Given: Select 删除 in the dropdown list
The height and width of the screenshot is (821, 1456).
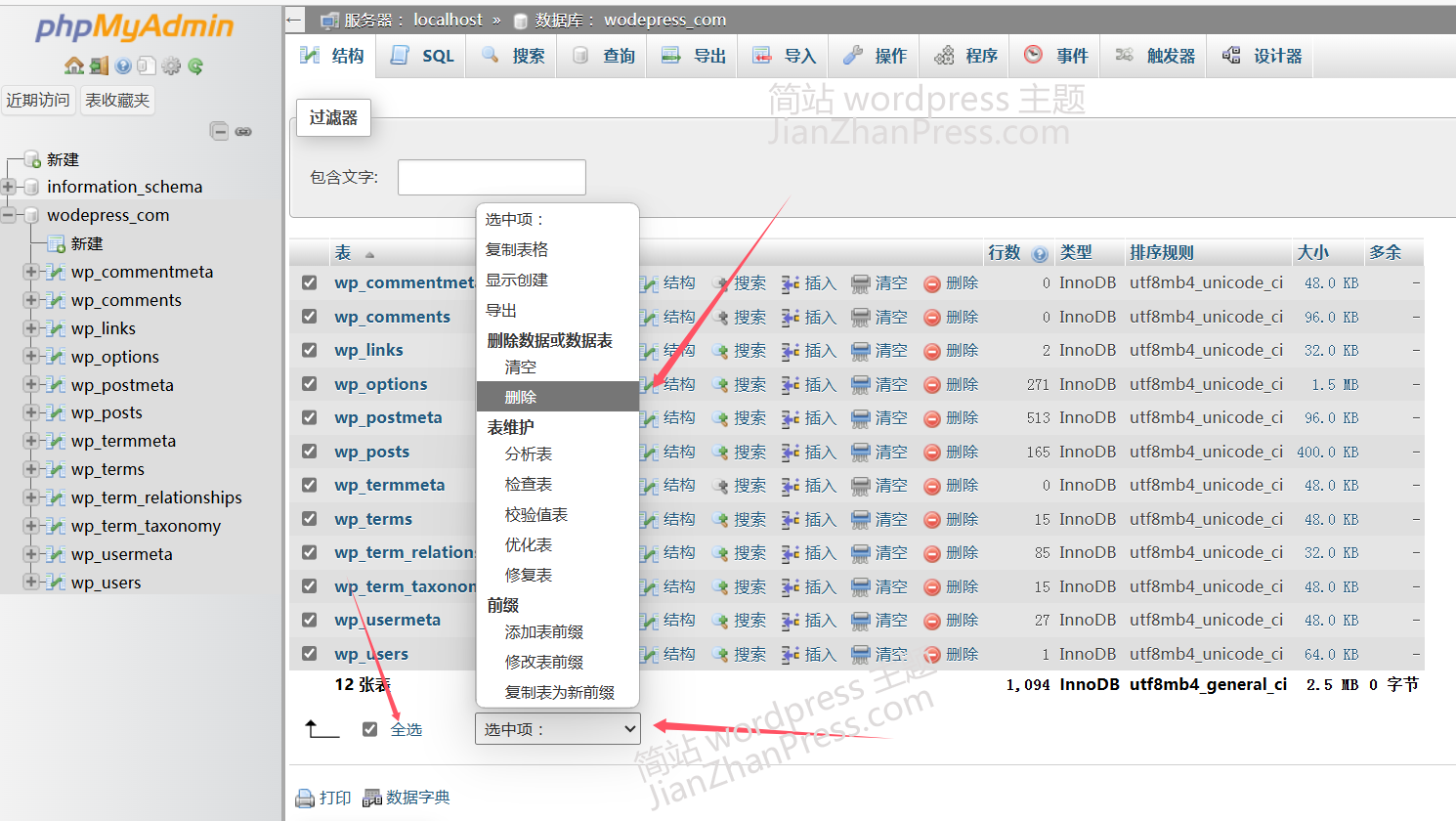Looking at the screenshot, I should pos(521,397).
